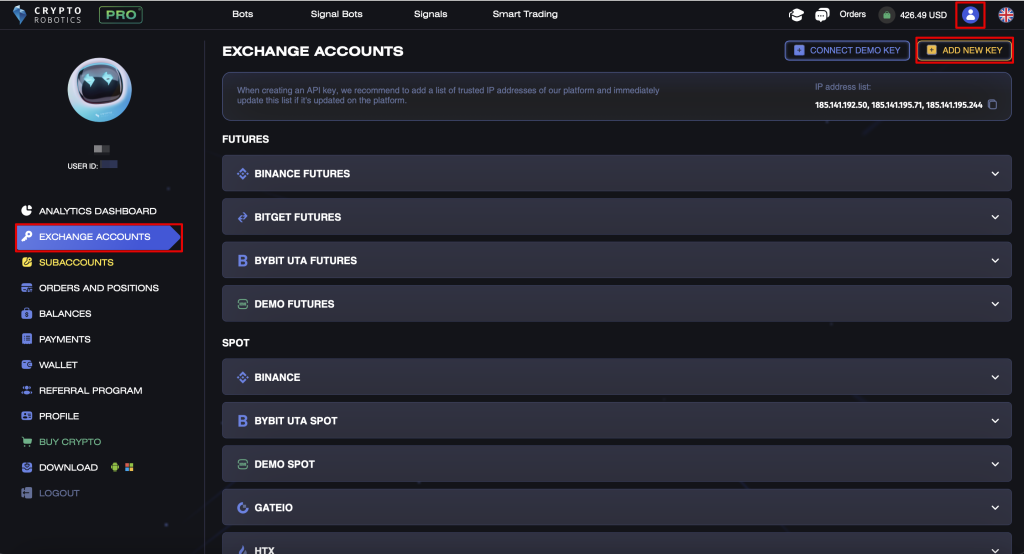The image size is (1024, 554).
Task: Click the Crypto Robotics logo
Action: point(48,14)
